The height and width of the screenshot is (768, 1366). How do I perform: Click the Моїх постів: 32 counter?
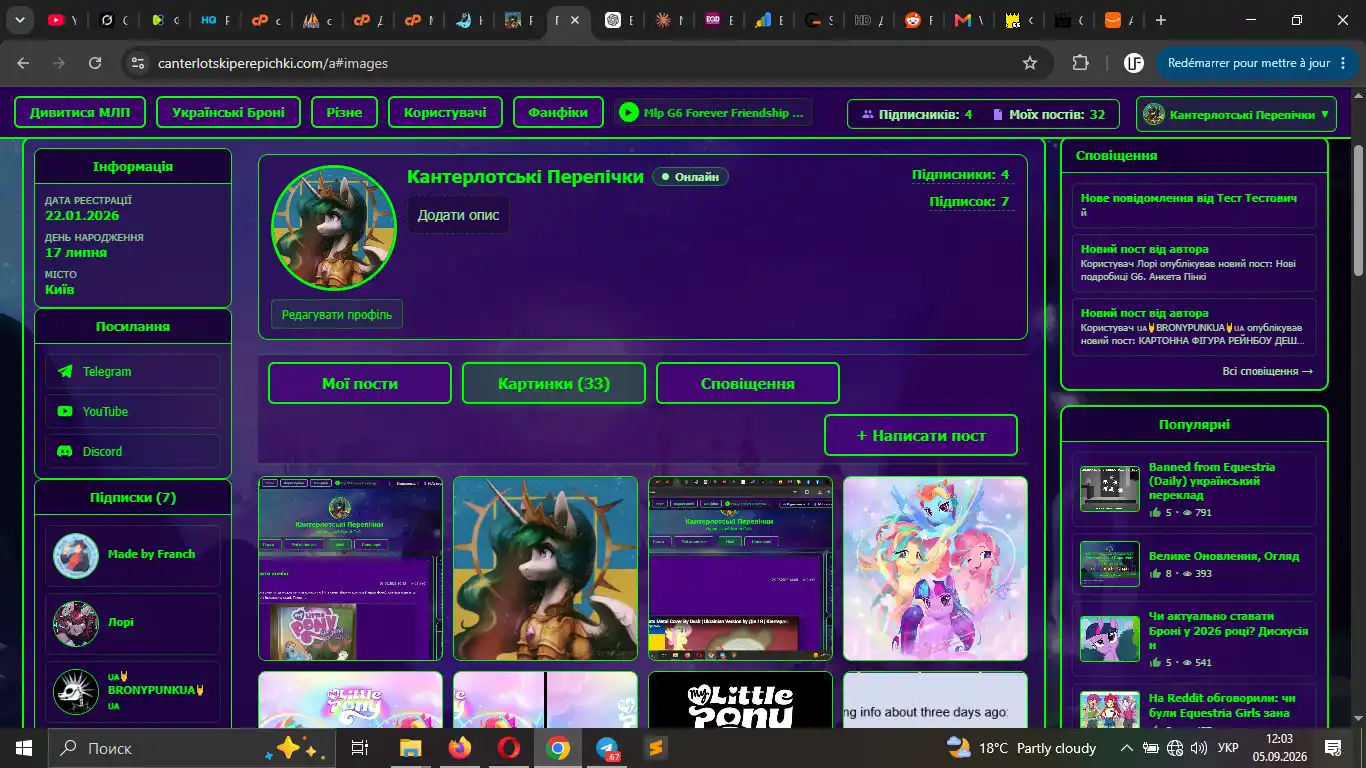pos(1049,114)
